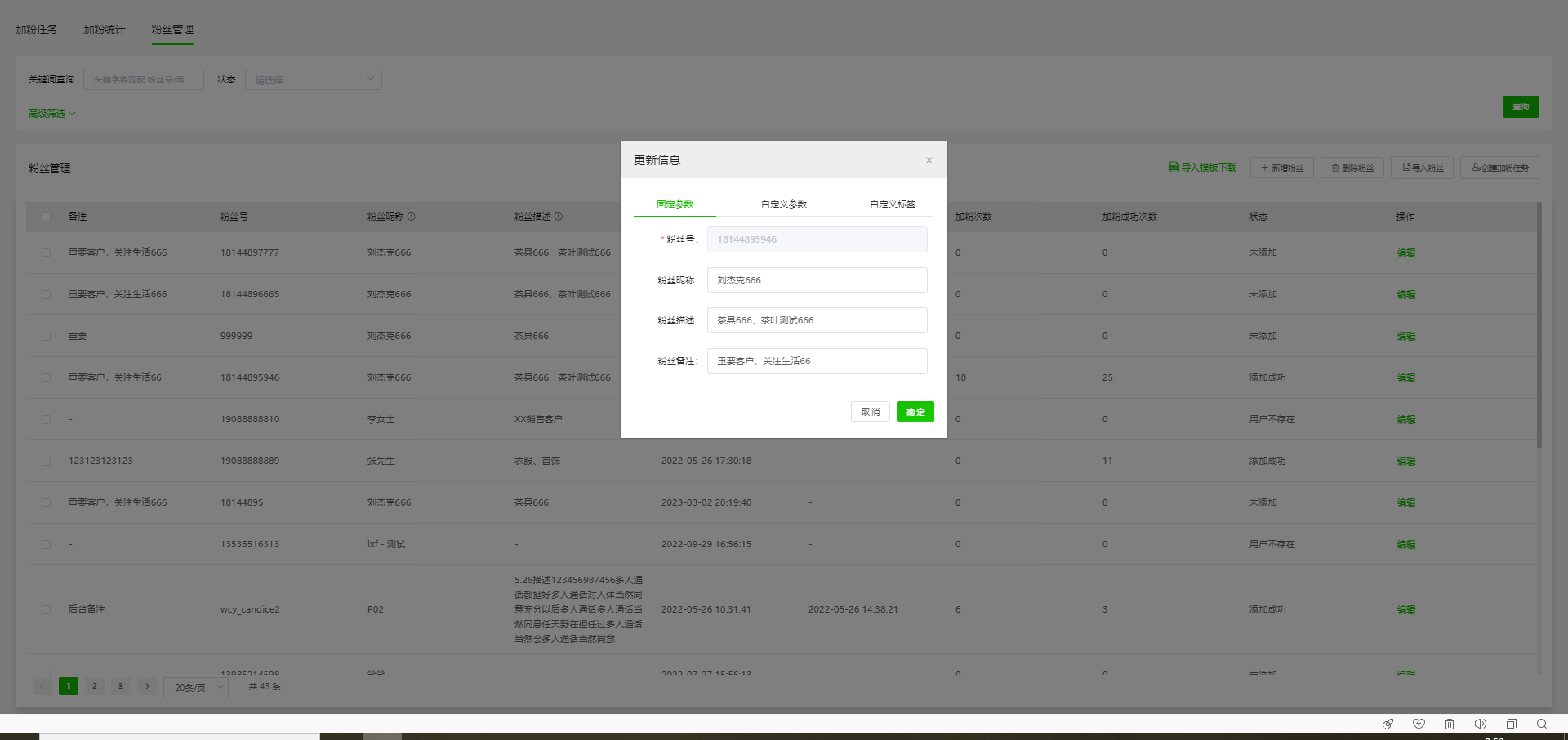The height and width of the screenshot is (740, 1568).
Task: Open the 状态 status dropdown
Action: click(x=314, y=79)
